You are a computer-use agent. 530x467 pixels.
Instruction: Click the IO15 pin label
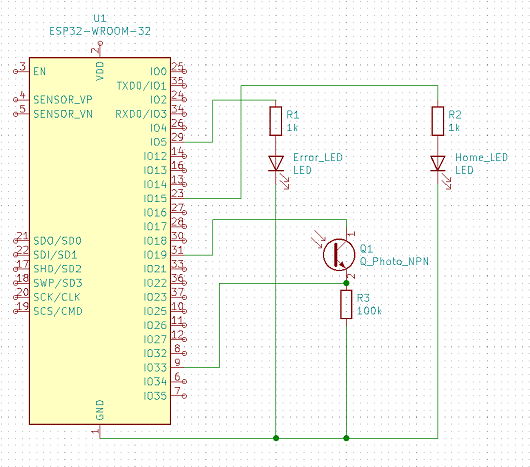(155, 198)
